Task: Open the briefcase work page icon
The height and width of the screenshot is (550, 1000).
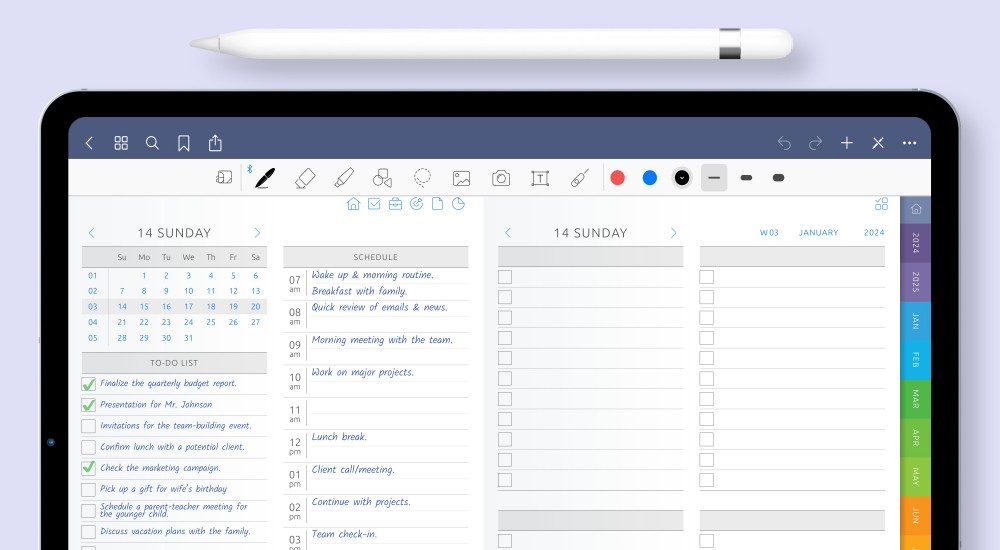Action: 395,204
